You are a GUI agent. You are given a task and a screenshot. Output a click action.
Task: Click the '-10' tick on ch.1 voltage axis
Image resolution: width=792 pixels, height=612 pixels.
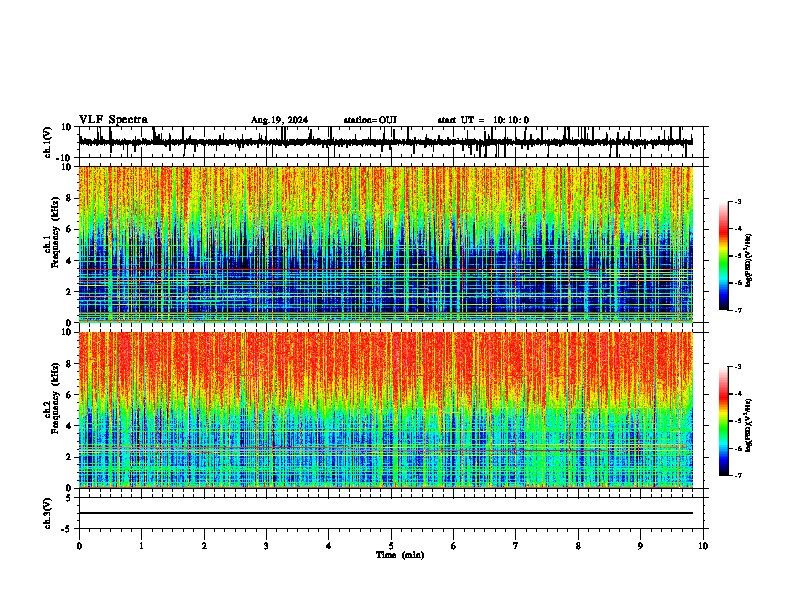coord(65,158)
